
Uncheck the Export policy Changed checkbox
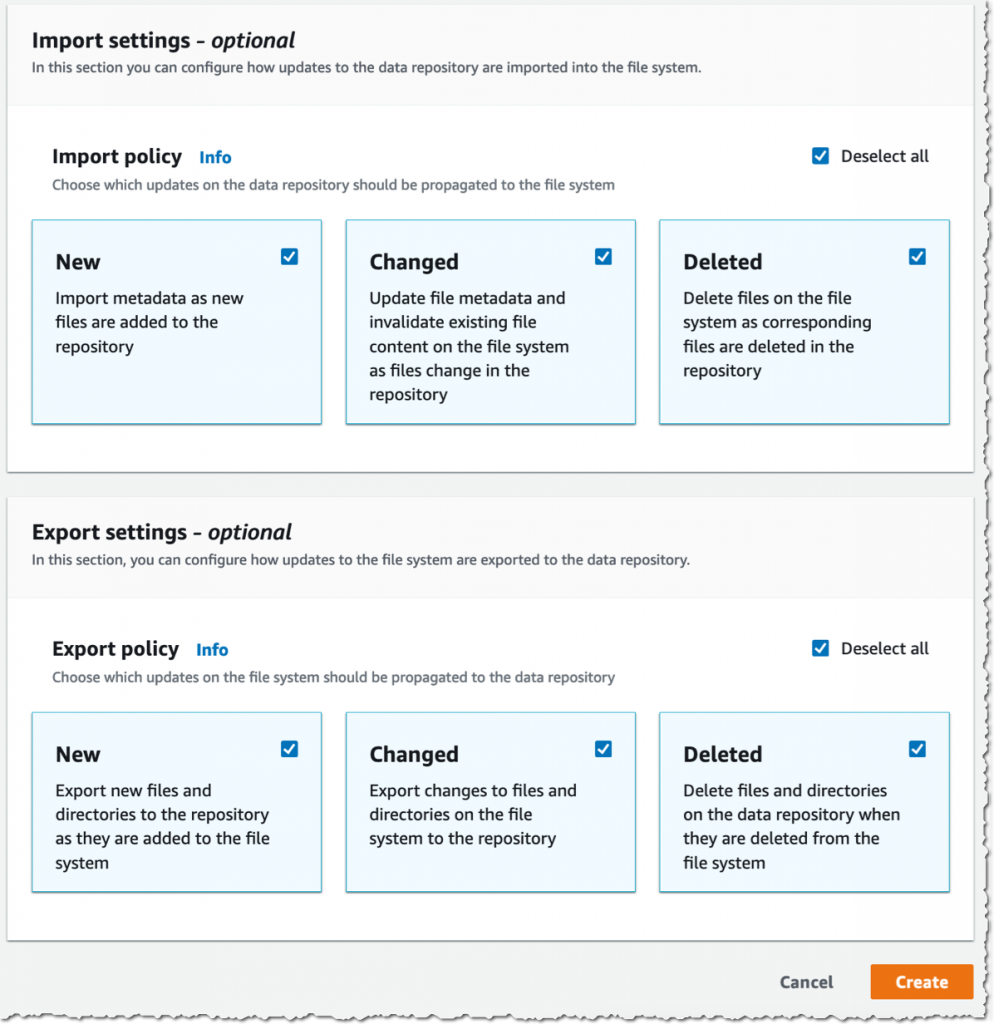pyautogui.click(x=603, y=749)
